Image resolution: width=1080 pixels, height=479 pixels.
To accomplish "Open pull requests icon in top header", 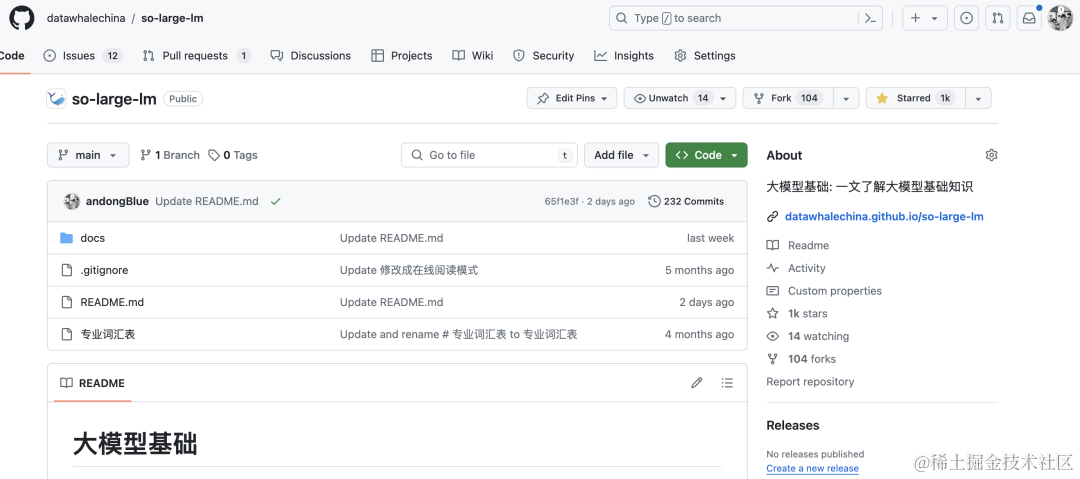I will tap(997, 19).
